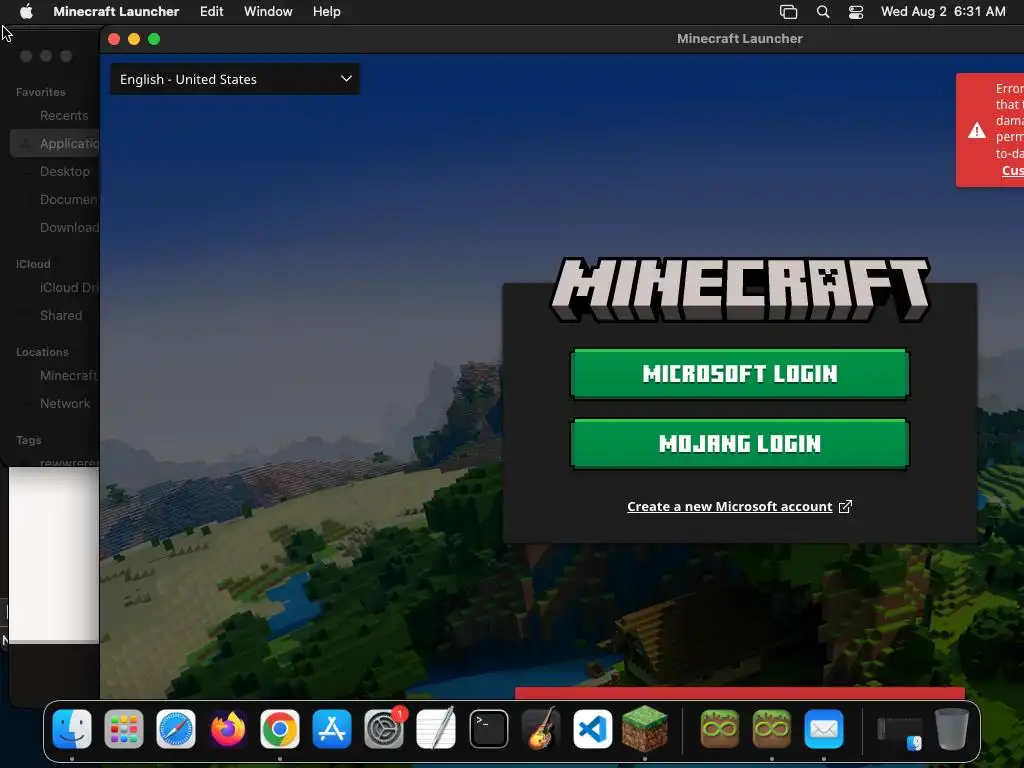Open the Edit menu
The width and height of the screenshot is (1024, 768).
(212, 11)
